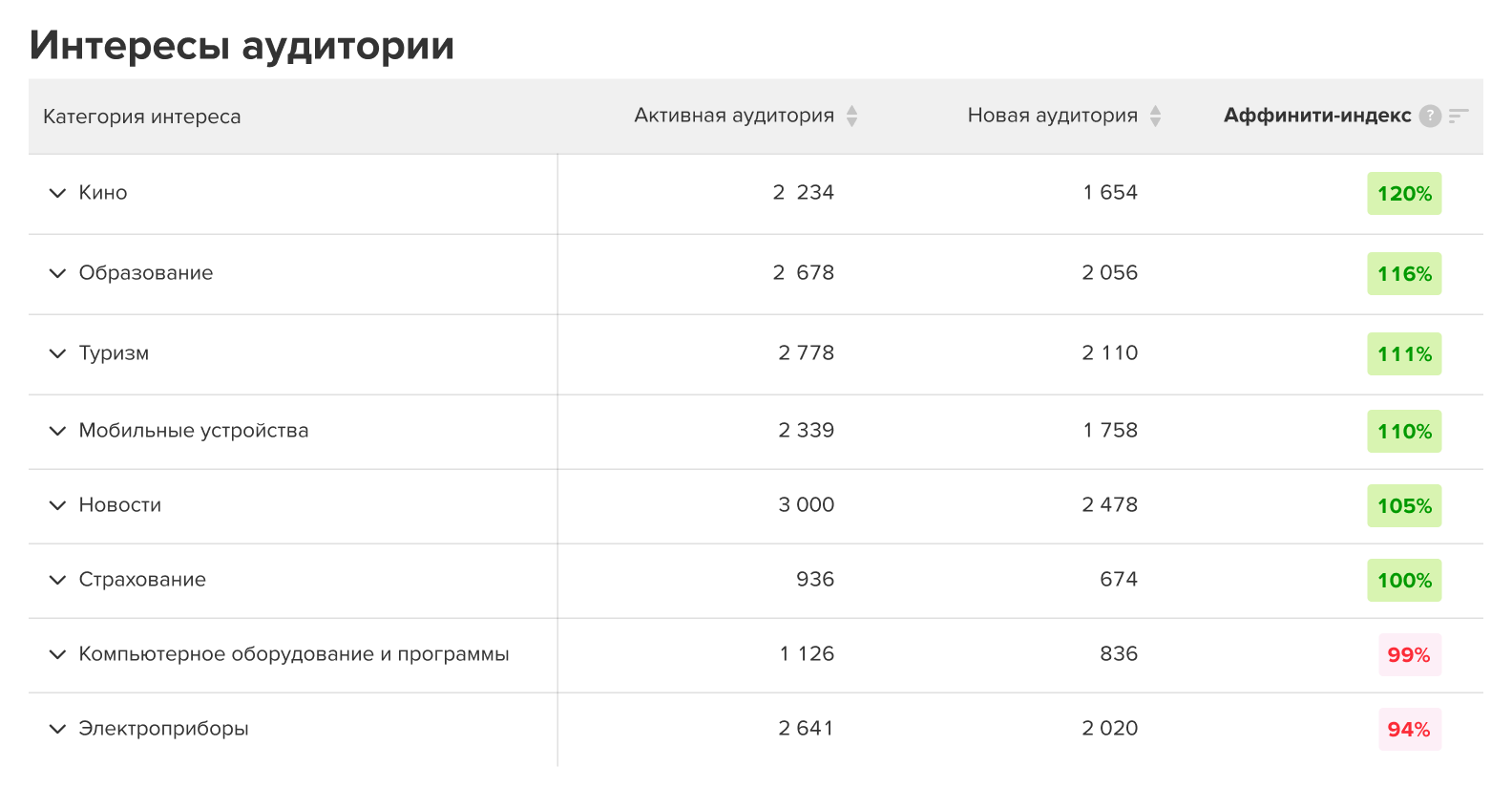Viewport: 1512px width, 788px height.
Task: Expand the Образование category chevron
Action: point(57,273)
